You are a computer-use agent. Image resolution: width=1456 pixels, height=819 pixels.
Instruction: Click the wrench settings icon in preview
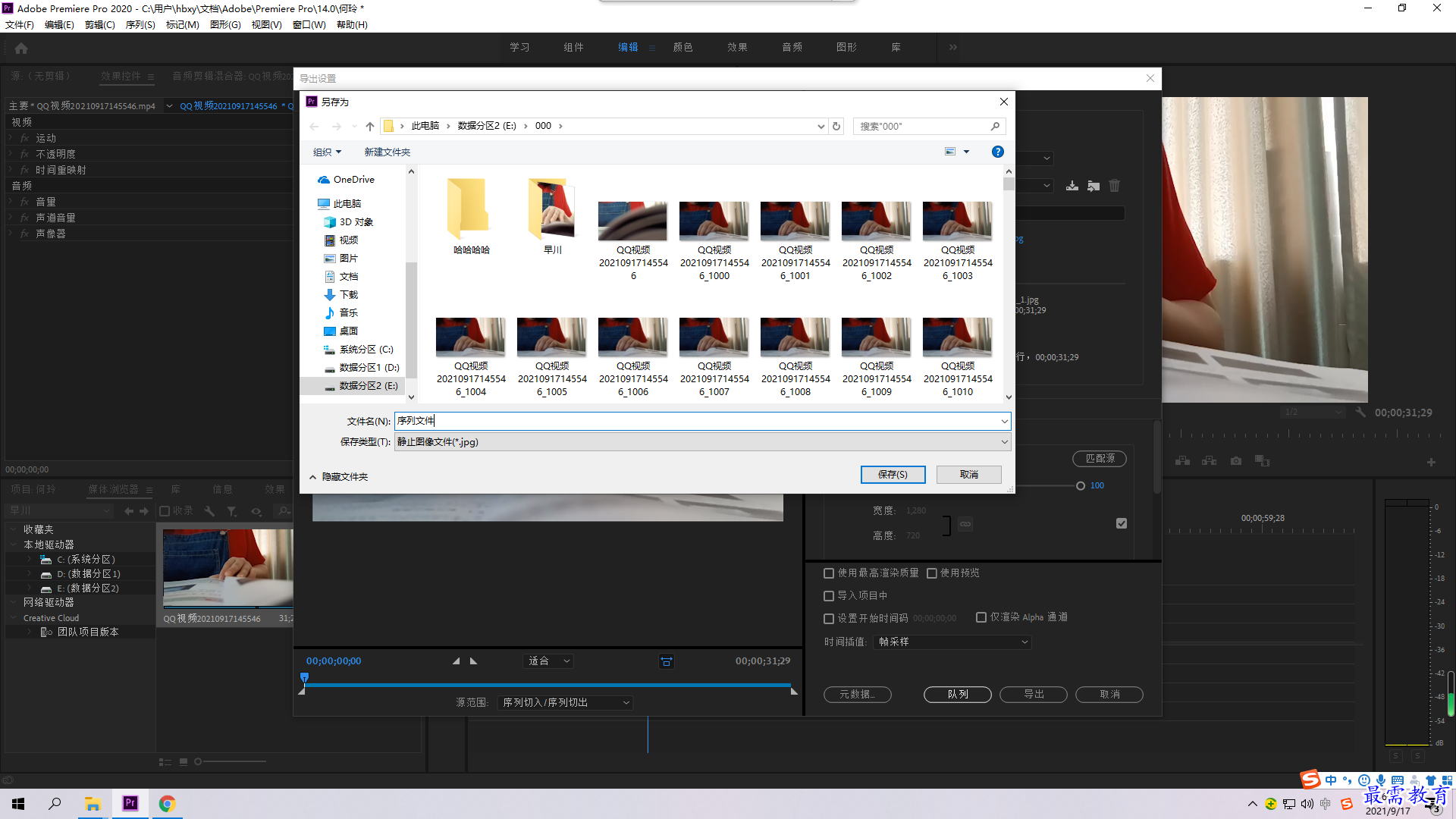pos(1361,413)
